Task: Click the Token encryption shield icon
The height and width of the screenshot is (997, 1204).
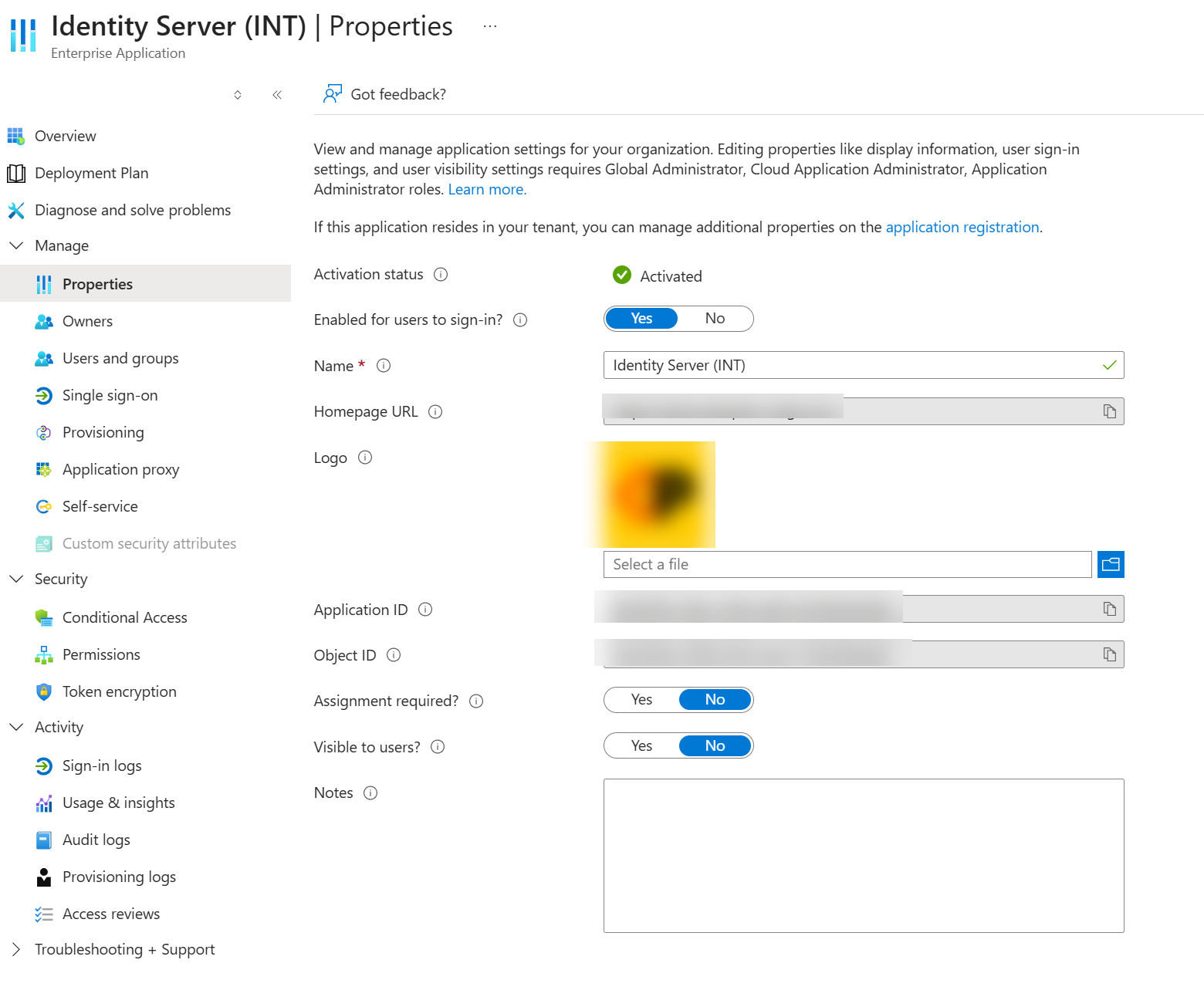Action: (44, 692)
